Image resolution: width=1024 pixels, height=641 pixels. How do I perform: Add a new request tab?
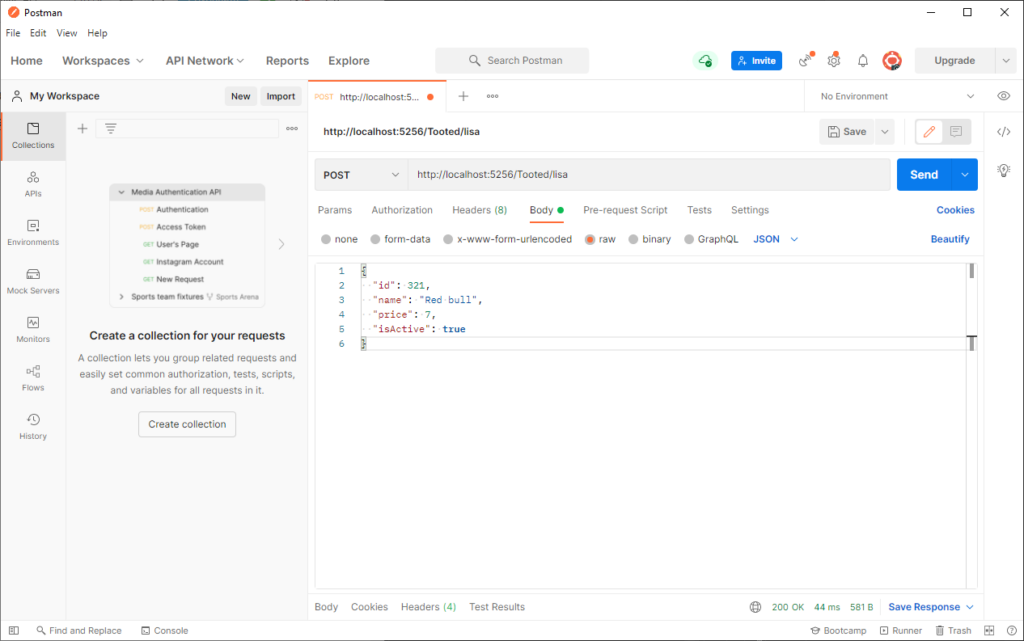tap(463, 96)
